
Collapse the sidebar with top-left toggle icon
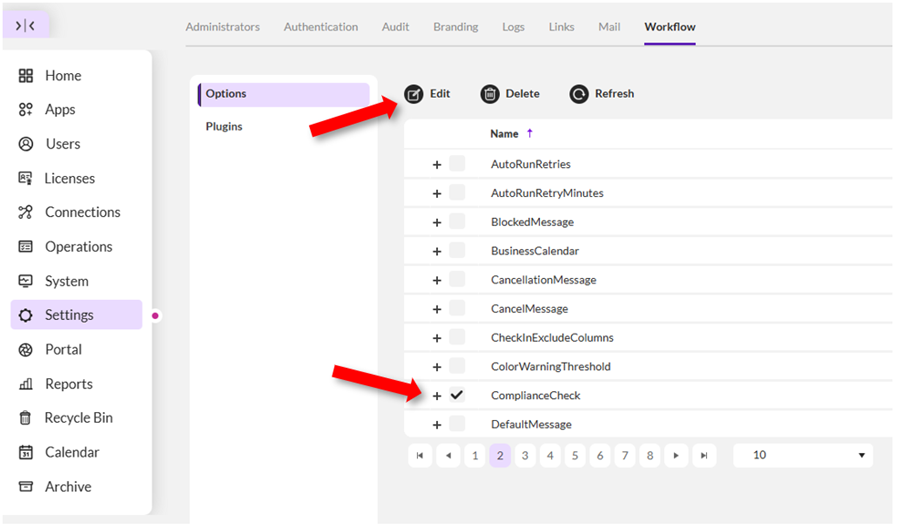tap(26, 25)
